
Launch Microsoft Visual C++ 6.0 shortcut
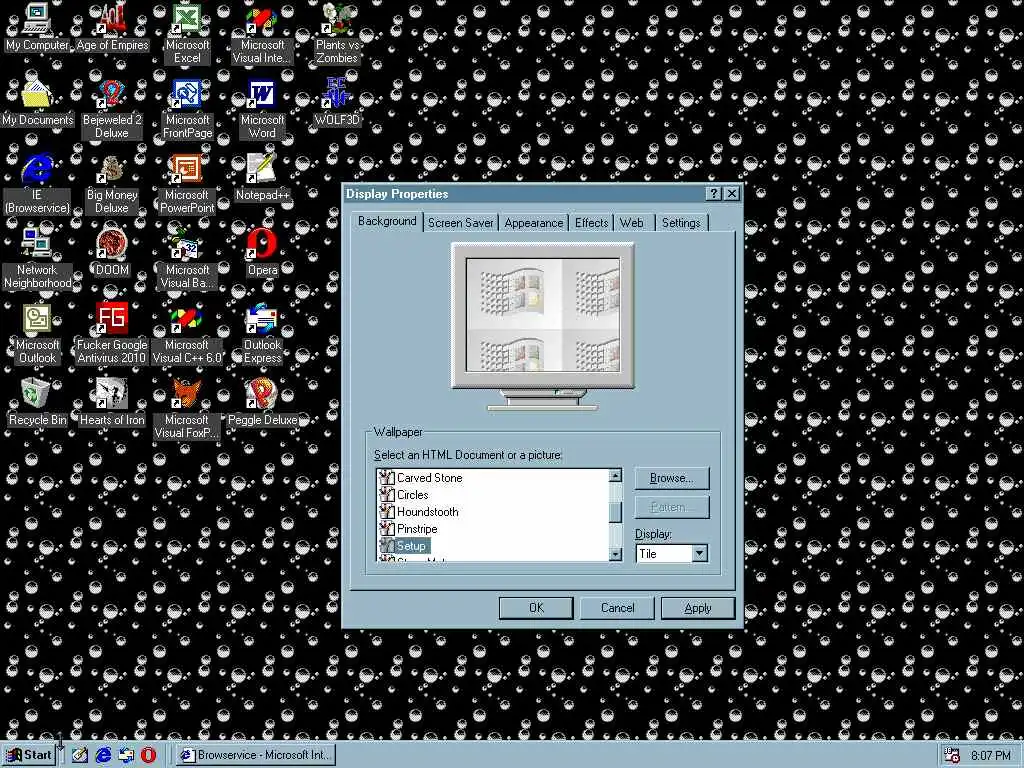coord(187,334)
